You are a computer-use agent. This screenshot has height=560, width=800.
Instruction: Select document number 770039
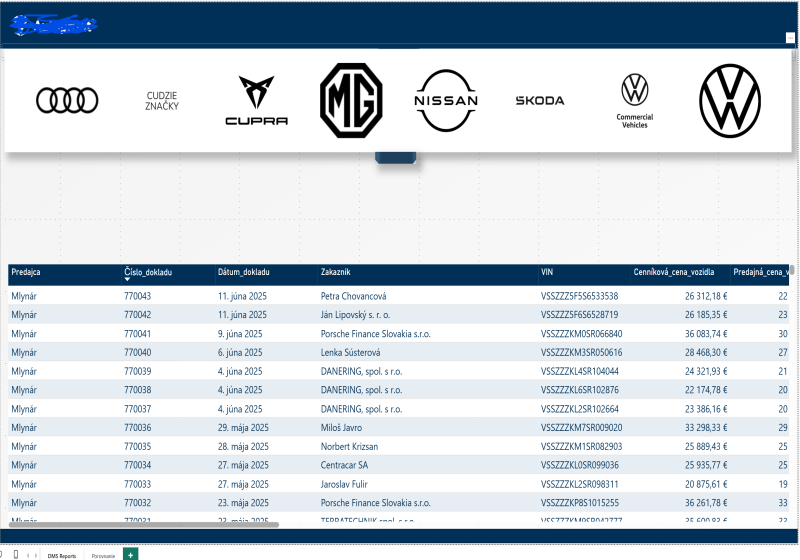[137, 371]
